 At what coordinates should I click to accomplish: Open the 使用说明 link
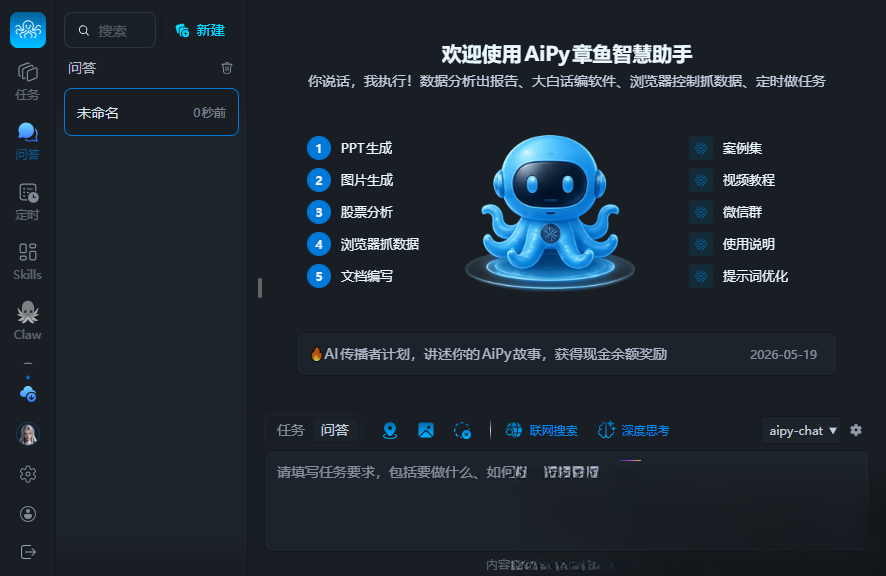(x=748, y=244)
